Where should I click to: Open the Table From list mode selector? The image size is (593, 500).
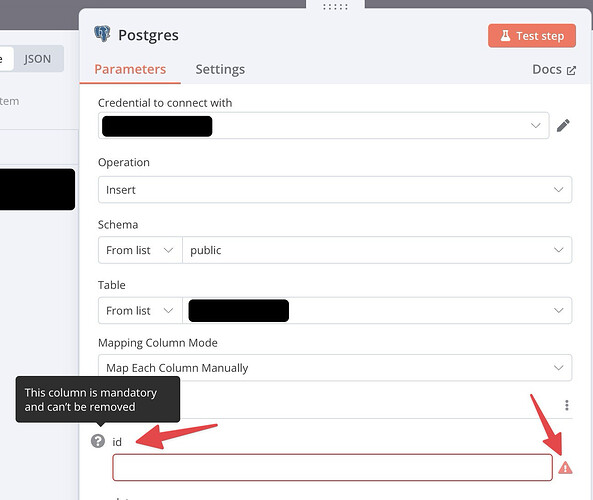[x=140, y=311]
